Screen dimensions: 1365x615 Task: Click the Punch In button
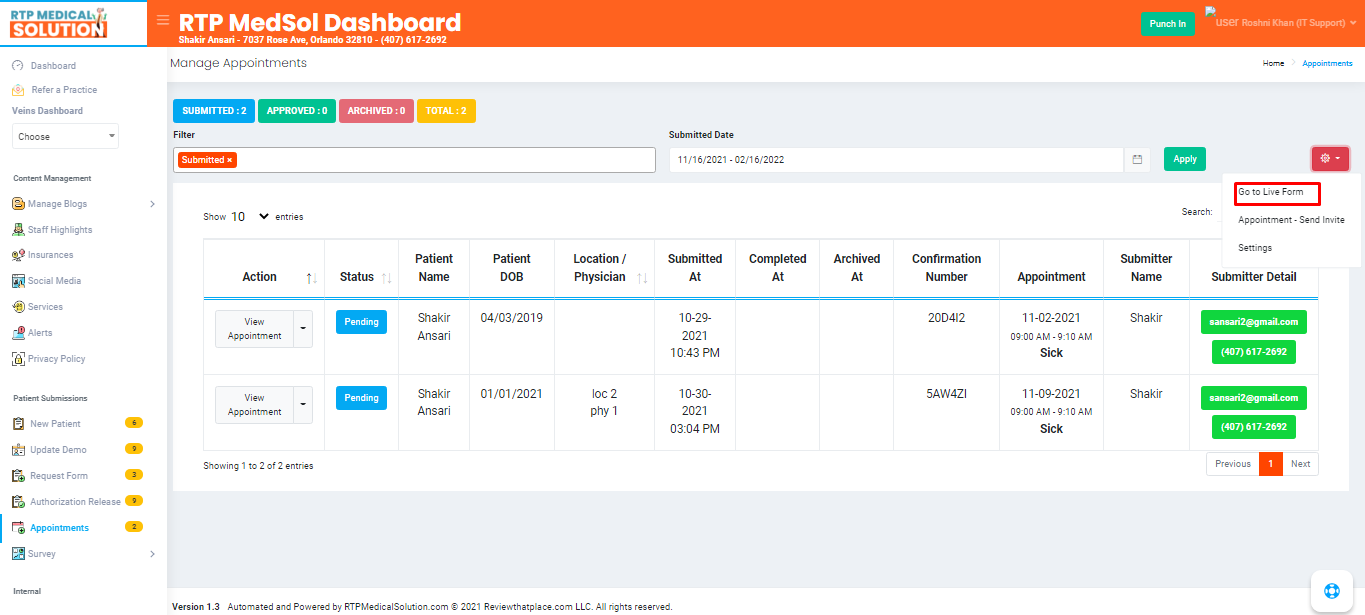pyautogui.click(x=1168, y=24)
